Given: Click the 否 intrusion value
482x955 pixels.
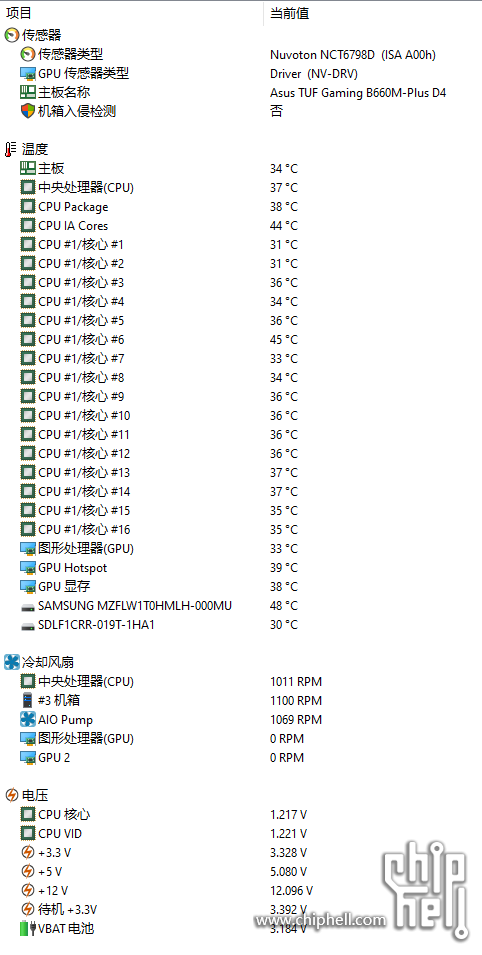Looking at the screenshot, I should [x=277, y=111].
